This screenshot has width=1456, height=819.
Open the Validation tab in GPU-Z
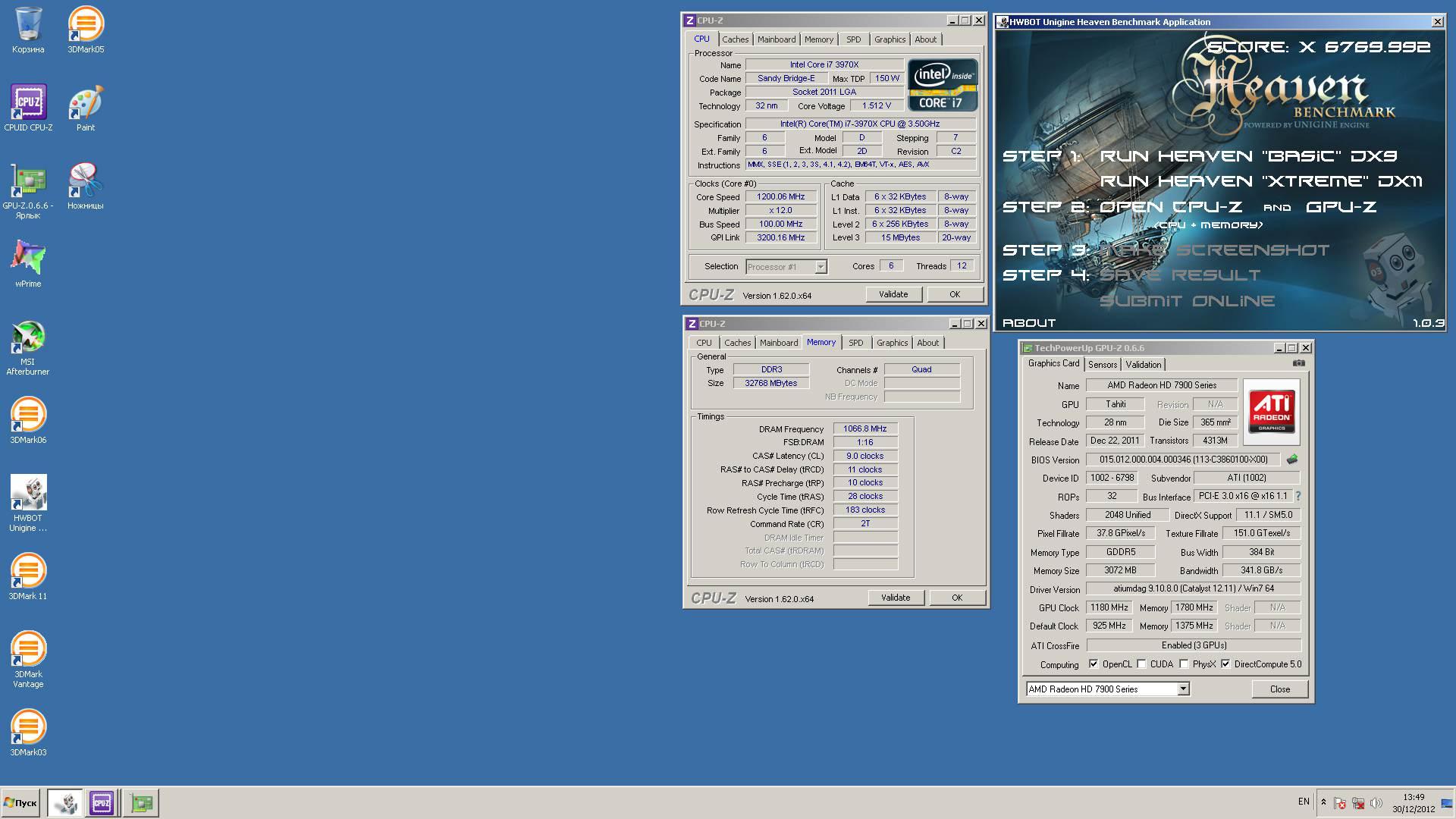[x=1144, y=365]
